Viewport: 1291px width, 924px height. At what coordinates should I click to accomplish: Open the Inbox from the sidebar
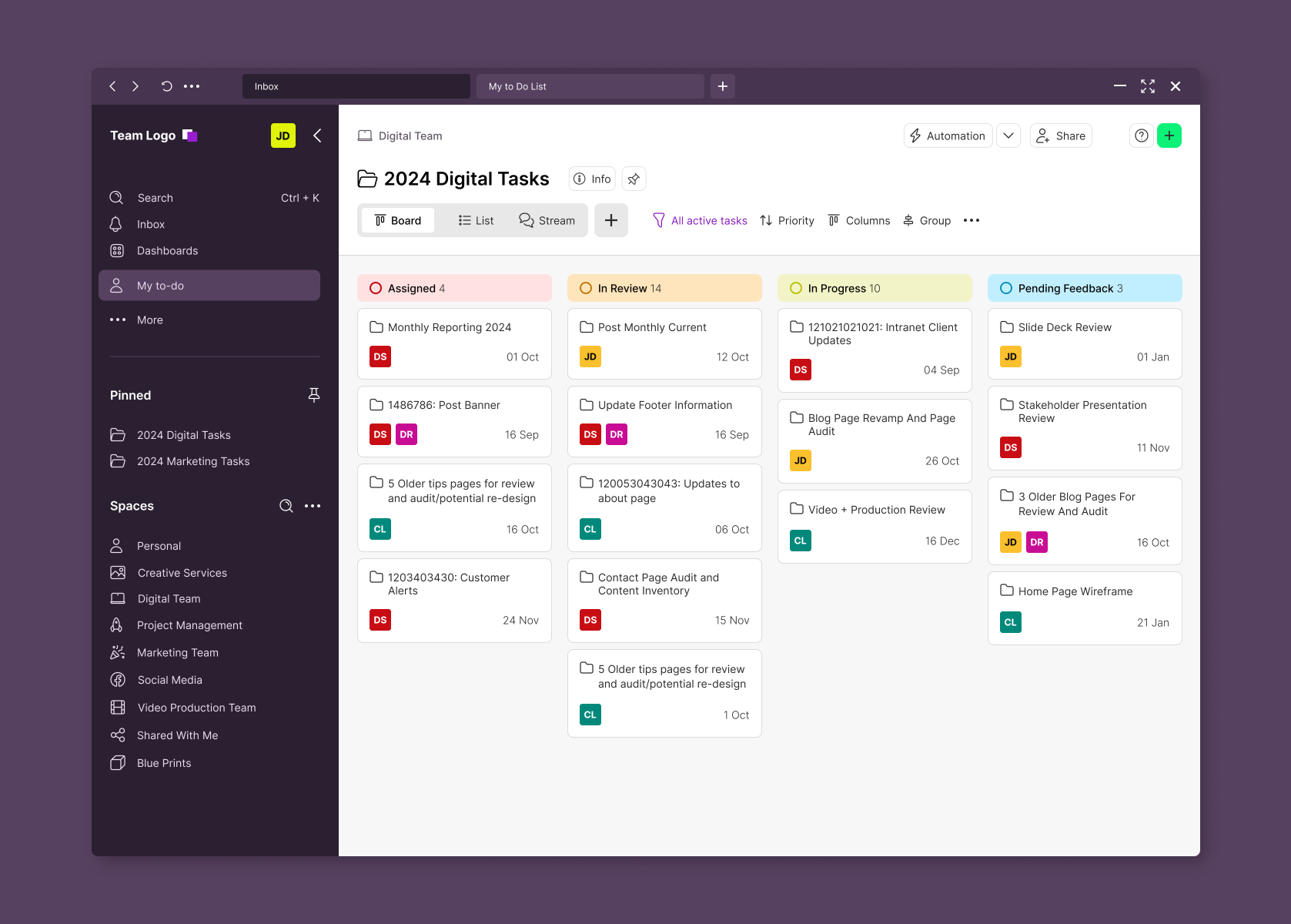[x=151, y=224]
